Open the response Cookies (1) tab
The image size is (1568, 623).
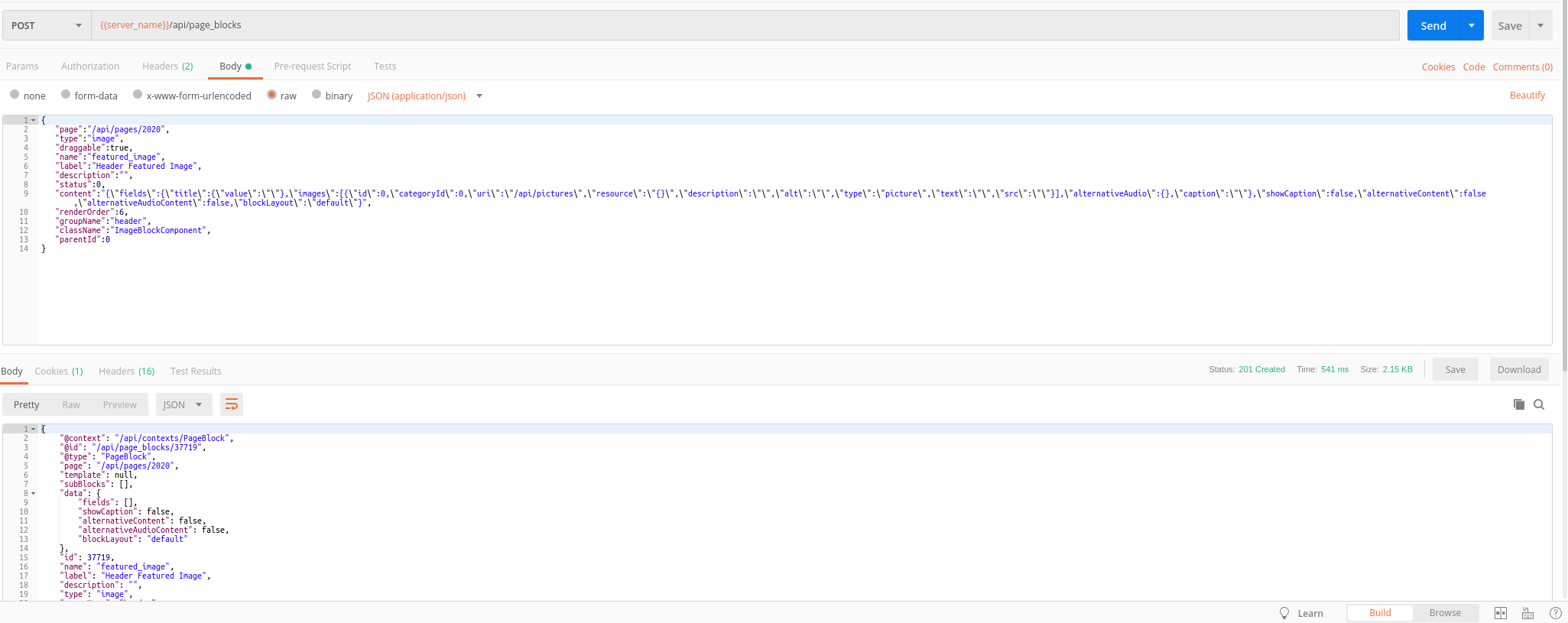coord(59,371)
